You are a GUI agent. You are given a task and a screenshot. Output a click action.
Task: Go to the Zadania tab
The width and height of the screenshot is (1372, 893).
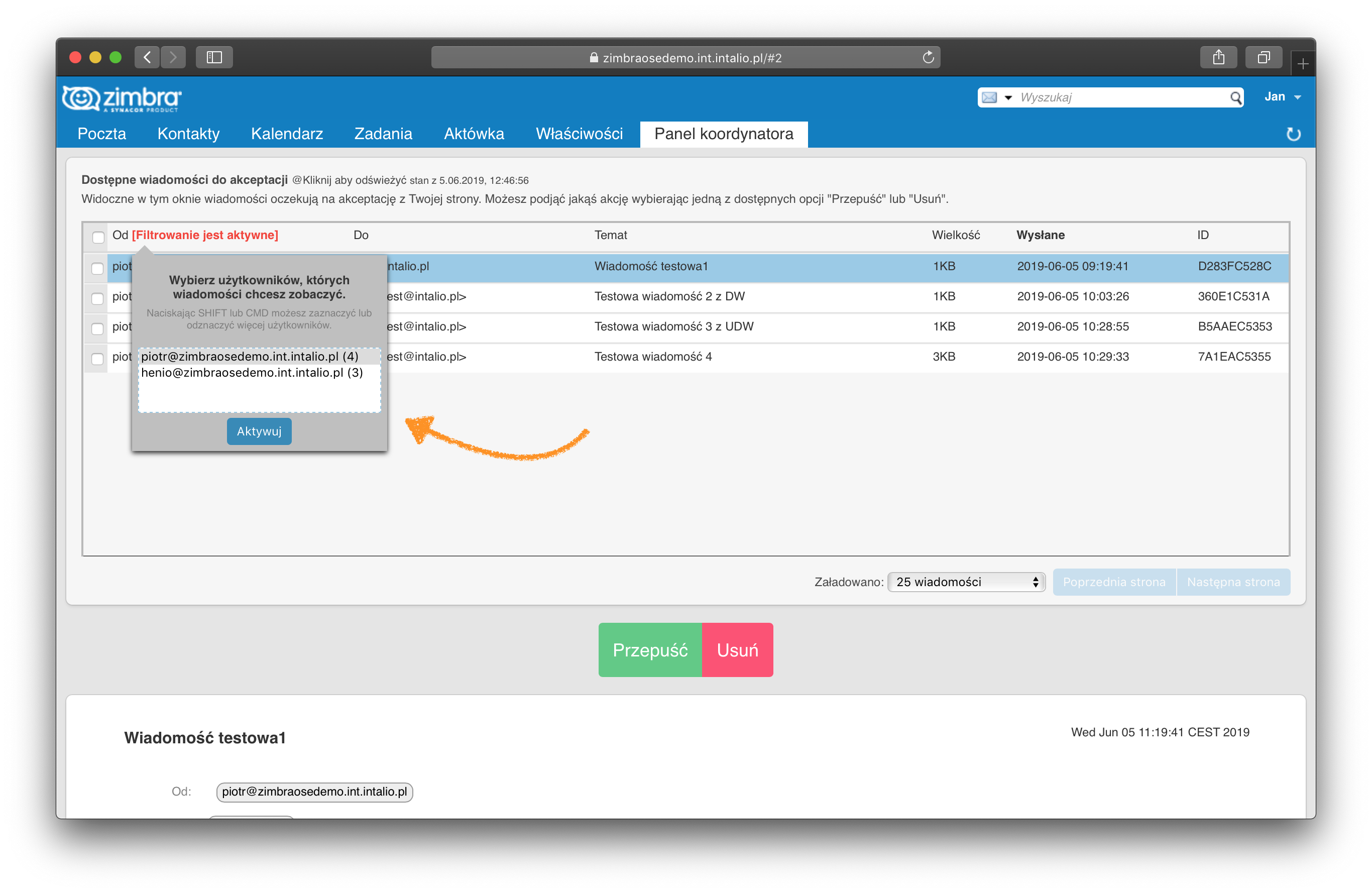coord(383,134)
